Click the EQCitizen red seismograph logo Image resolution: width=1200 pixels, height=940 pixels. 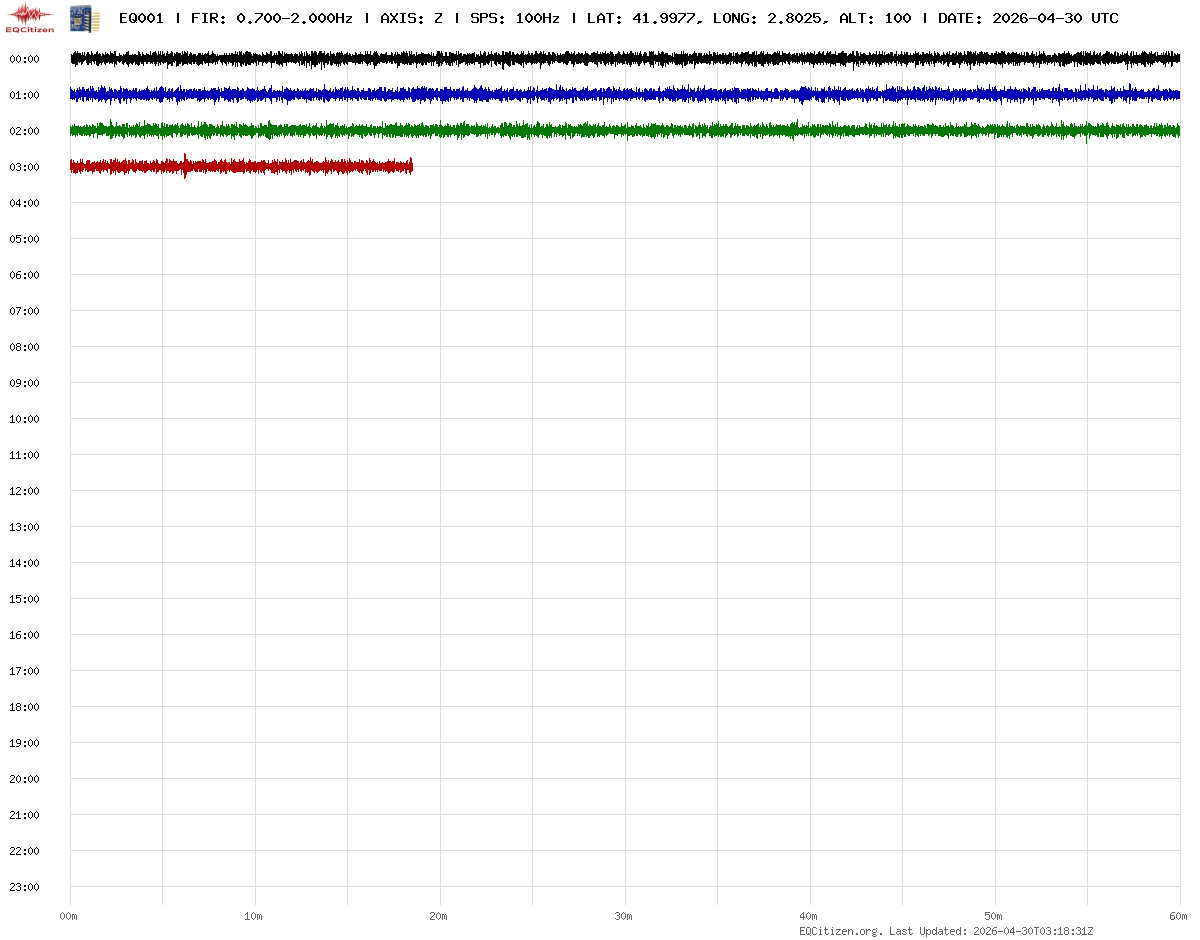(x=29, y=17)
